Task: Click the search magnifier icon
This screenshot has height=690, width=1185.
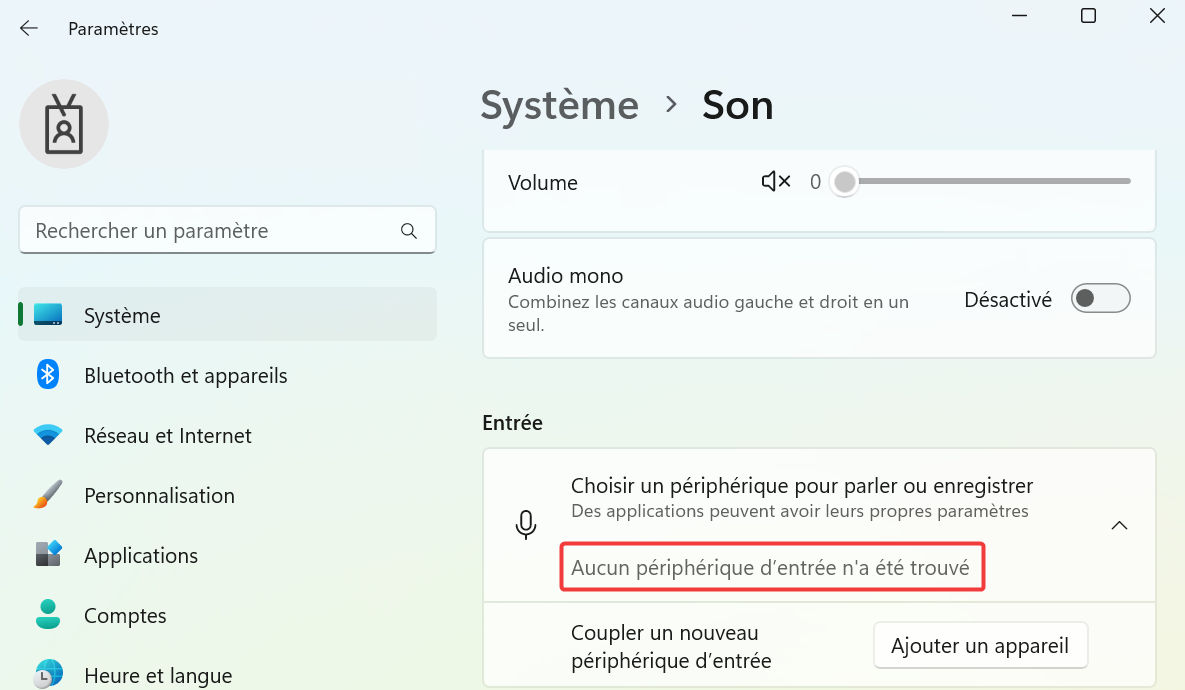Action: [409, 231]
